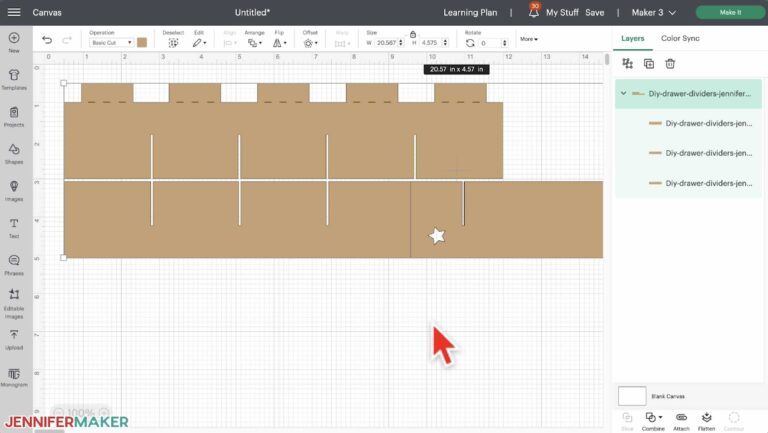Open the notifications bell
Screen dimensions: 768x433
533,12
